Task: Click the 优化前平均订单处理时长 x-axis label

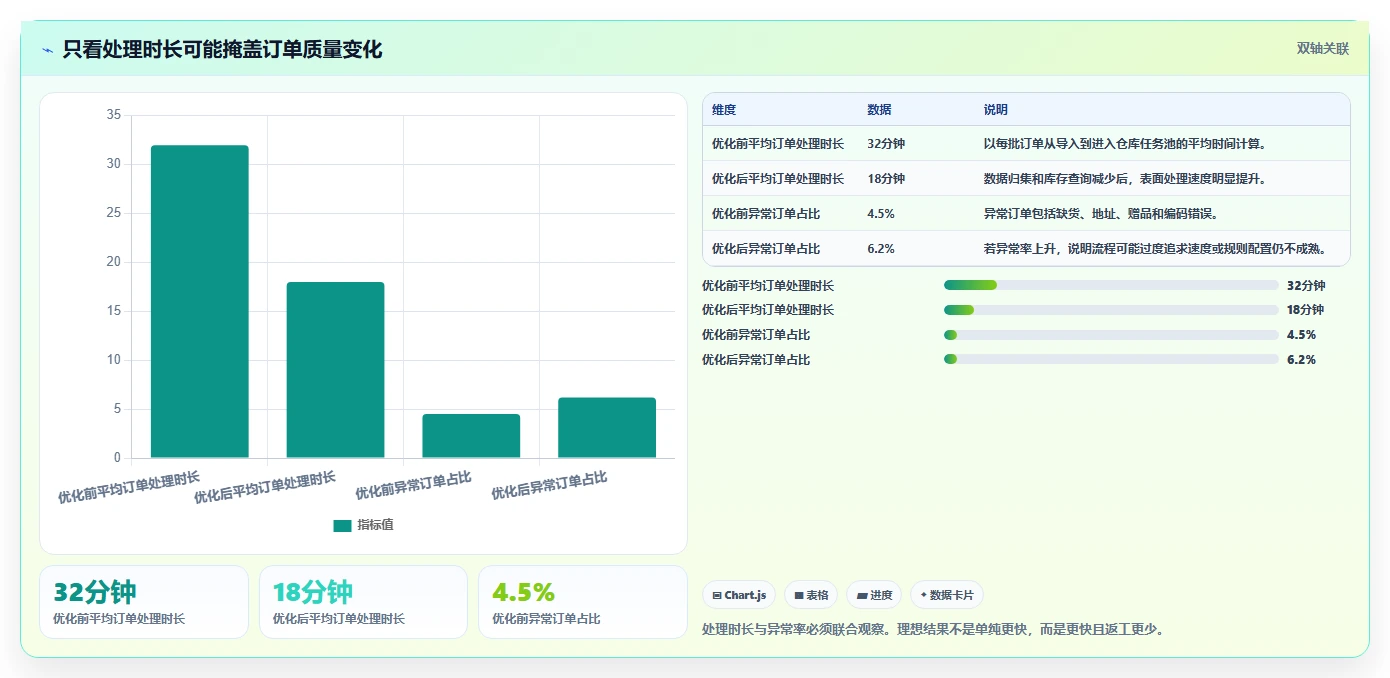Action: click(x=129, y=486)
